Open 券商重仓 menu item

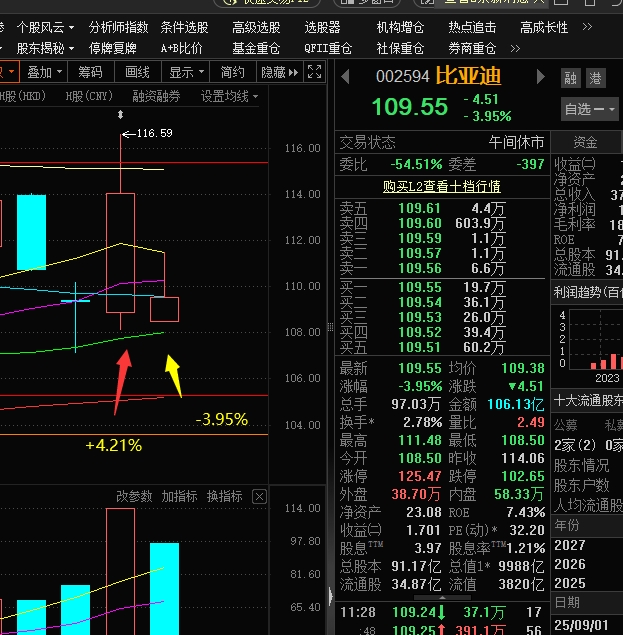pos(472,49)
